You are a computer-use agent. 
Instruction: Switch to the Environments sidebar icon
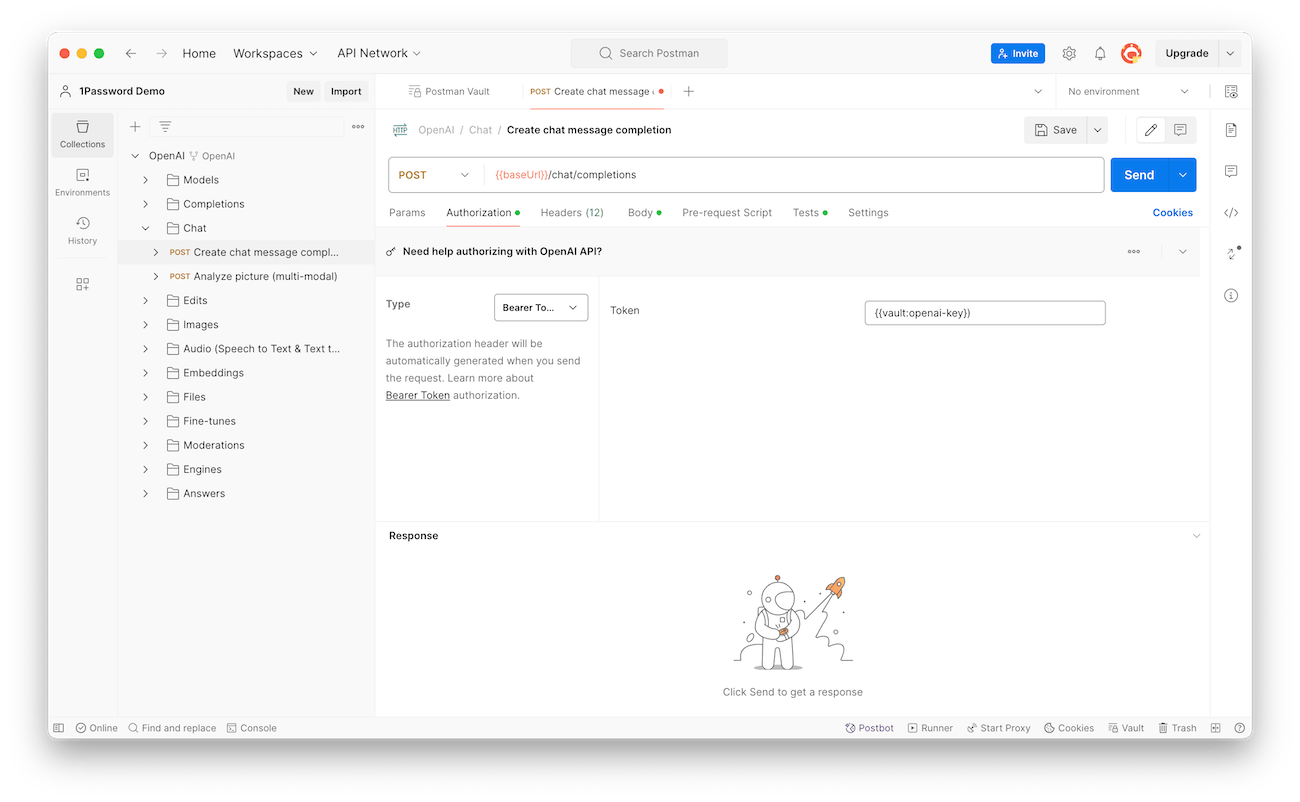point(82,181)
